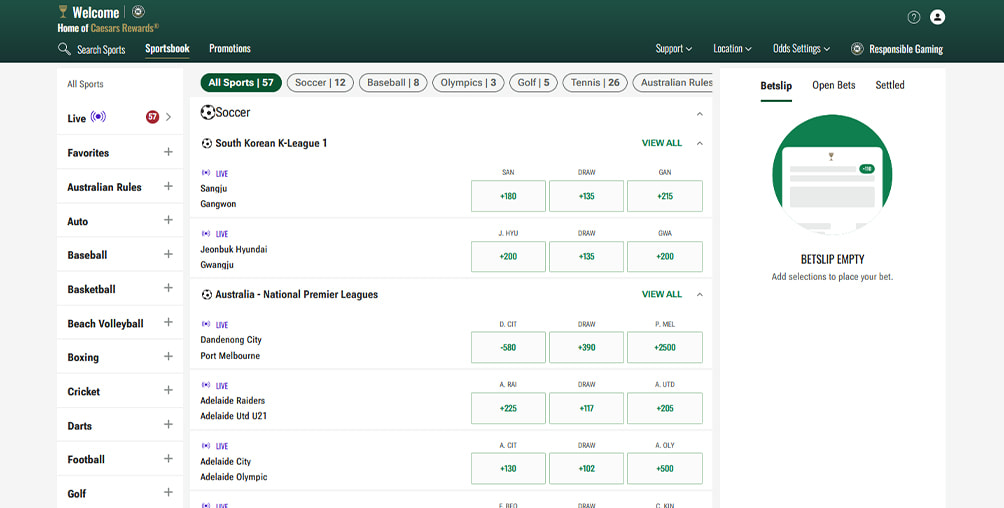Click live icon on Adelaide Raiders match
The height and width of the screenshot is (508, 1004).
point(206,385)
